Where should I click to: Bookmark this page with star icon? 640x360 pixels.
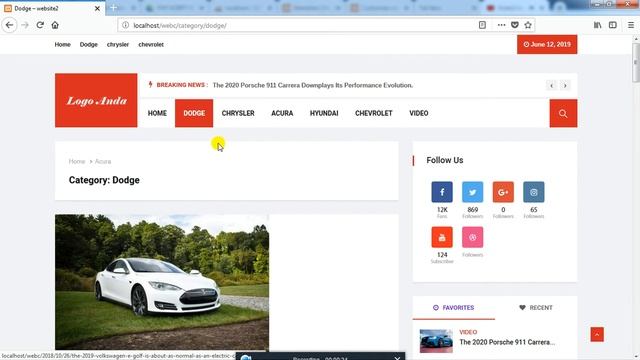pos(528,25)
